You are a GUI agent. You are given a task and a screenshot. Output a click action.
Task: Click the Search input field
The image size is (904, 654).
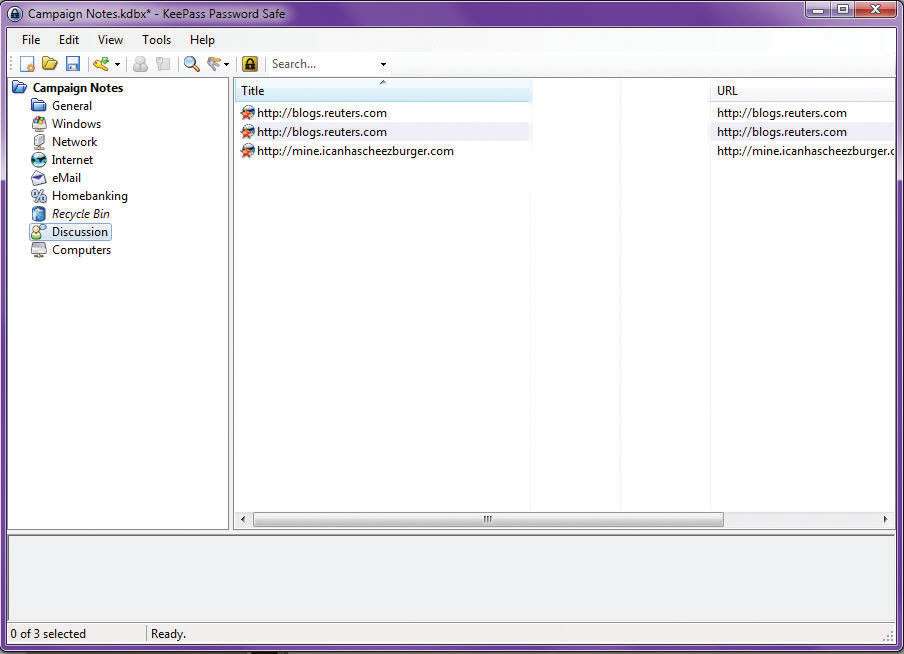coord(322,64)
